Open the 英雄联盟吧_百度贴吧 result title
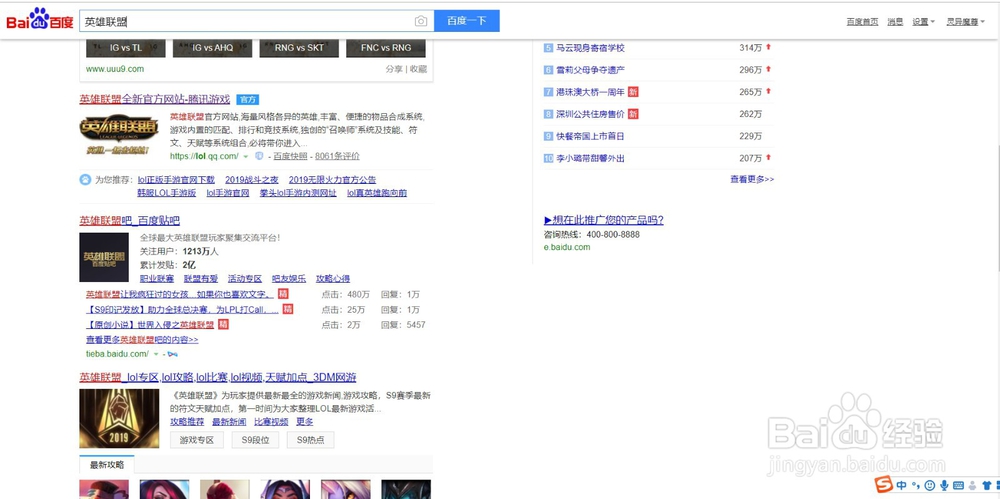The width and height of the screenshot is (1000, 499). (x=129, y=221)
